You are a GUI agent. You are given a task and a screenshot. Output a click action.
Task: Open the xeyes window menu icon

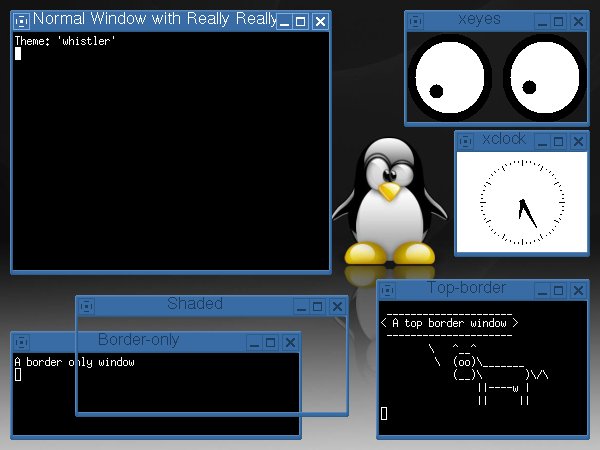point(415,21)
